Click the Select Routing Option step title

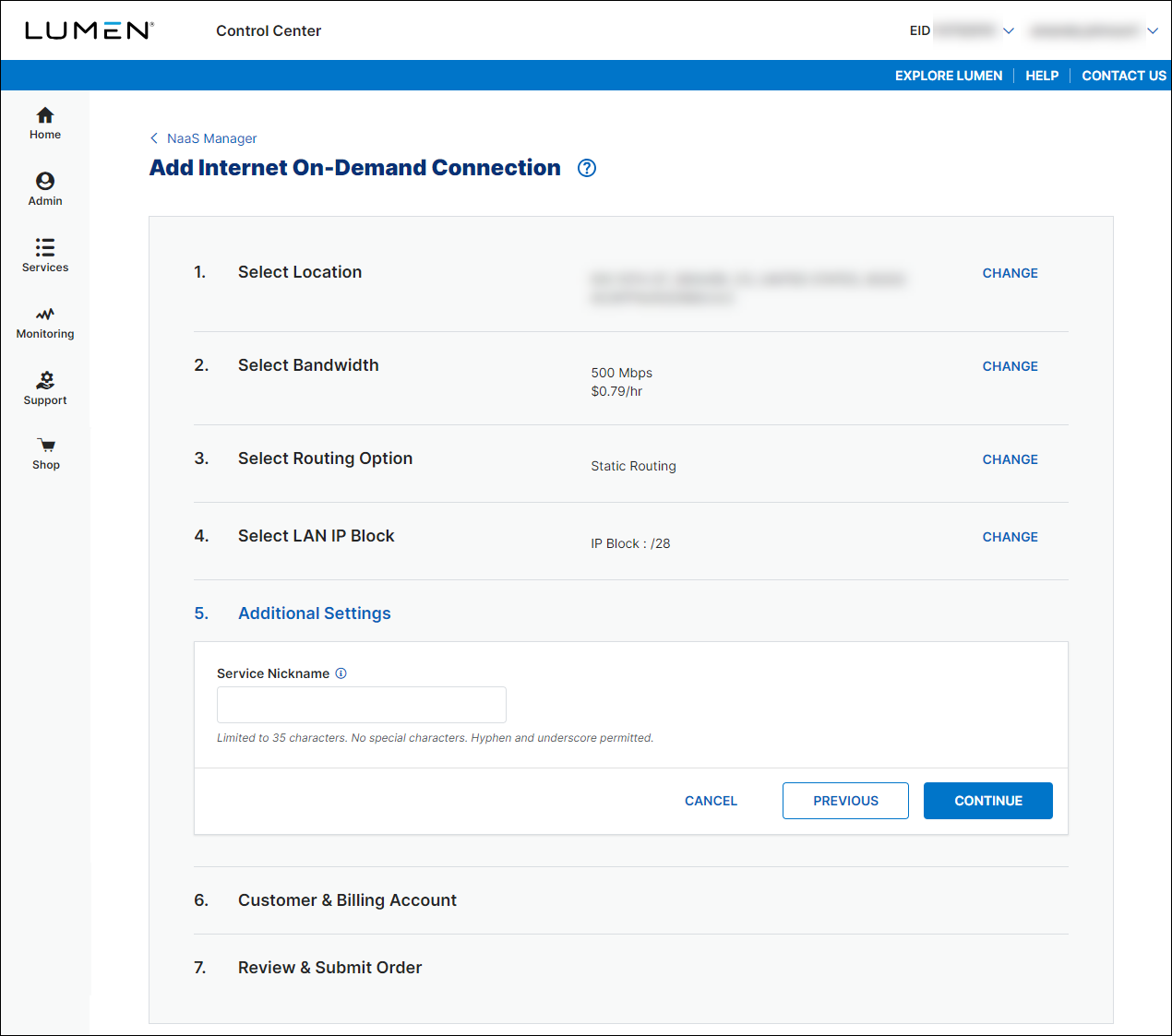pyautogui.click(x=325, y=458)
